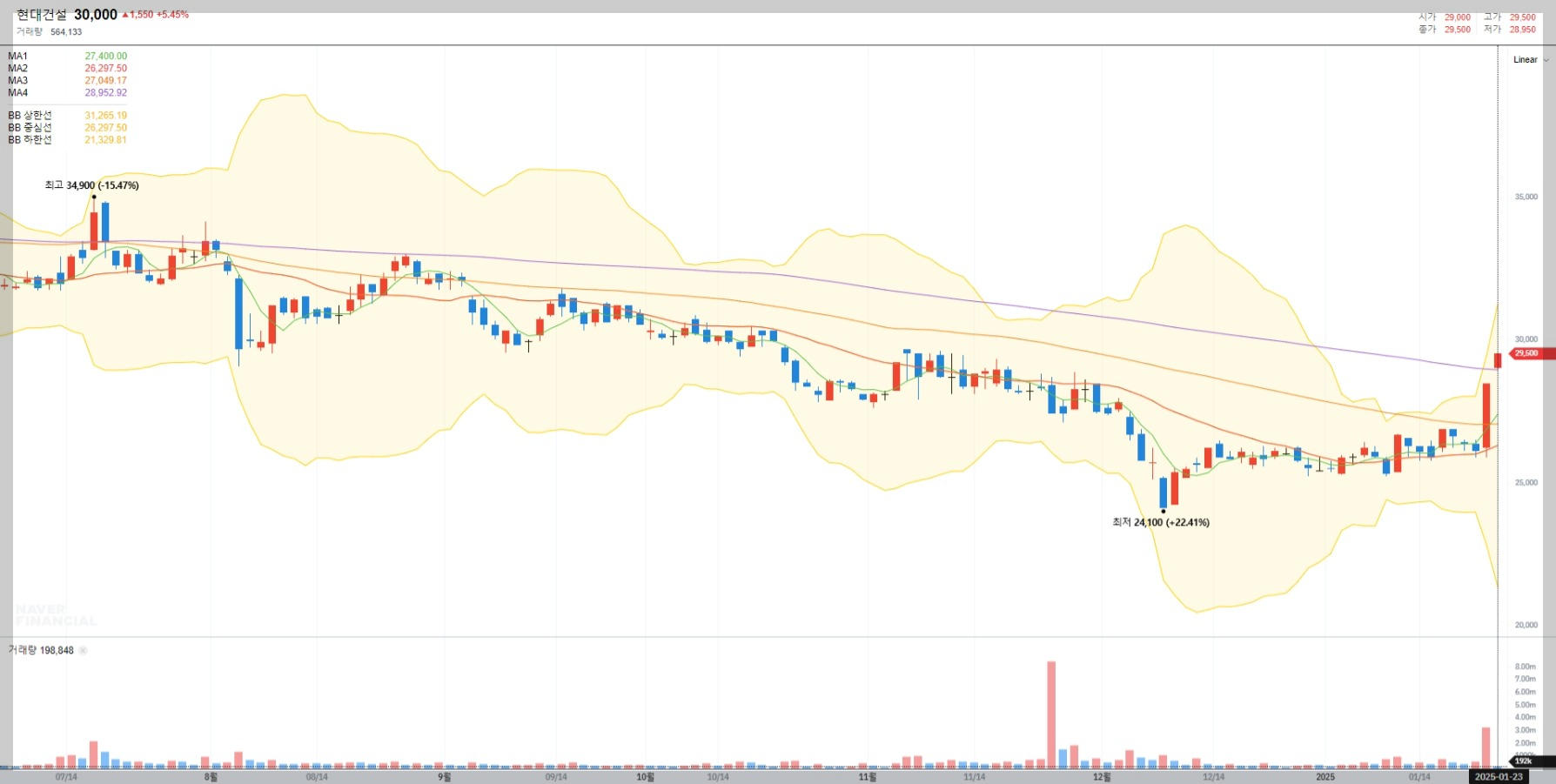Click the tallest volume bar in late November
This screenshot has height=784, width=1556.
point(1051,714)
